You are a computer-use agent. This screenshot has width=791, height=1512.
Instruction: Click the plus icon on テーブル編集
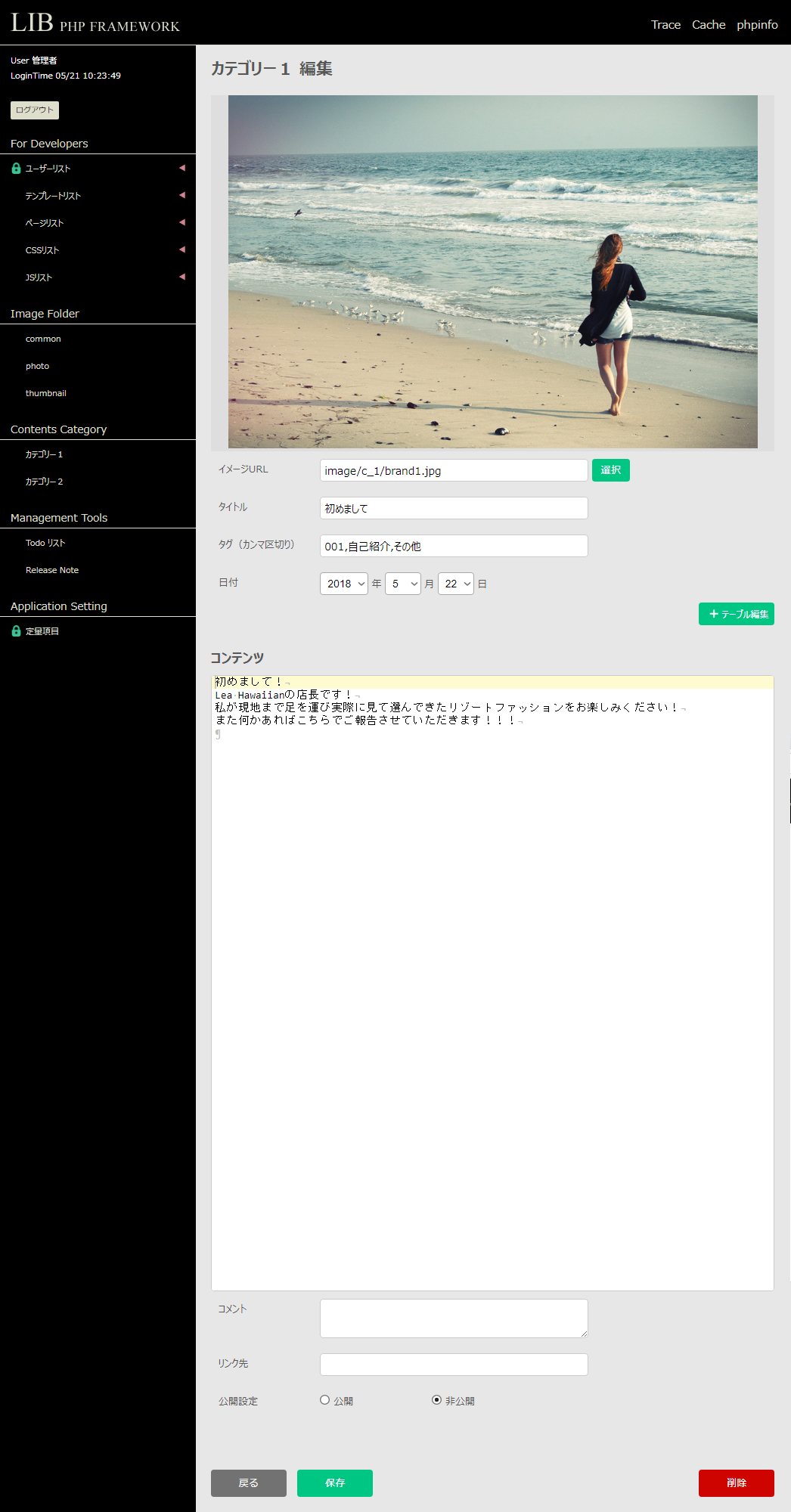tap(713, 614)
